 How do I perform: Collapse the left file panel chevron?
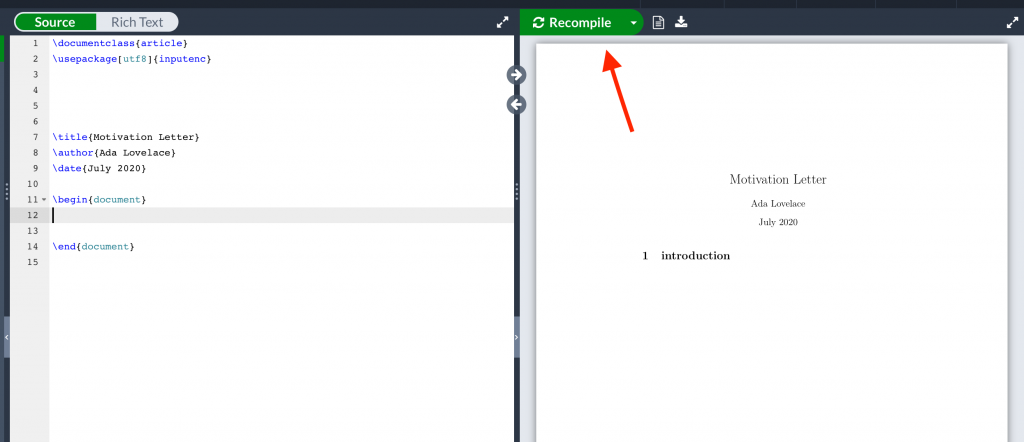7,337
